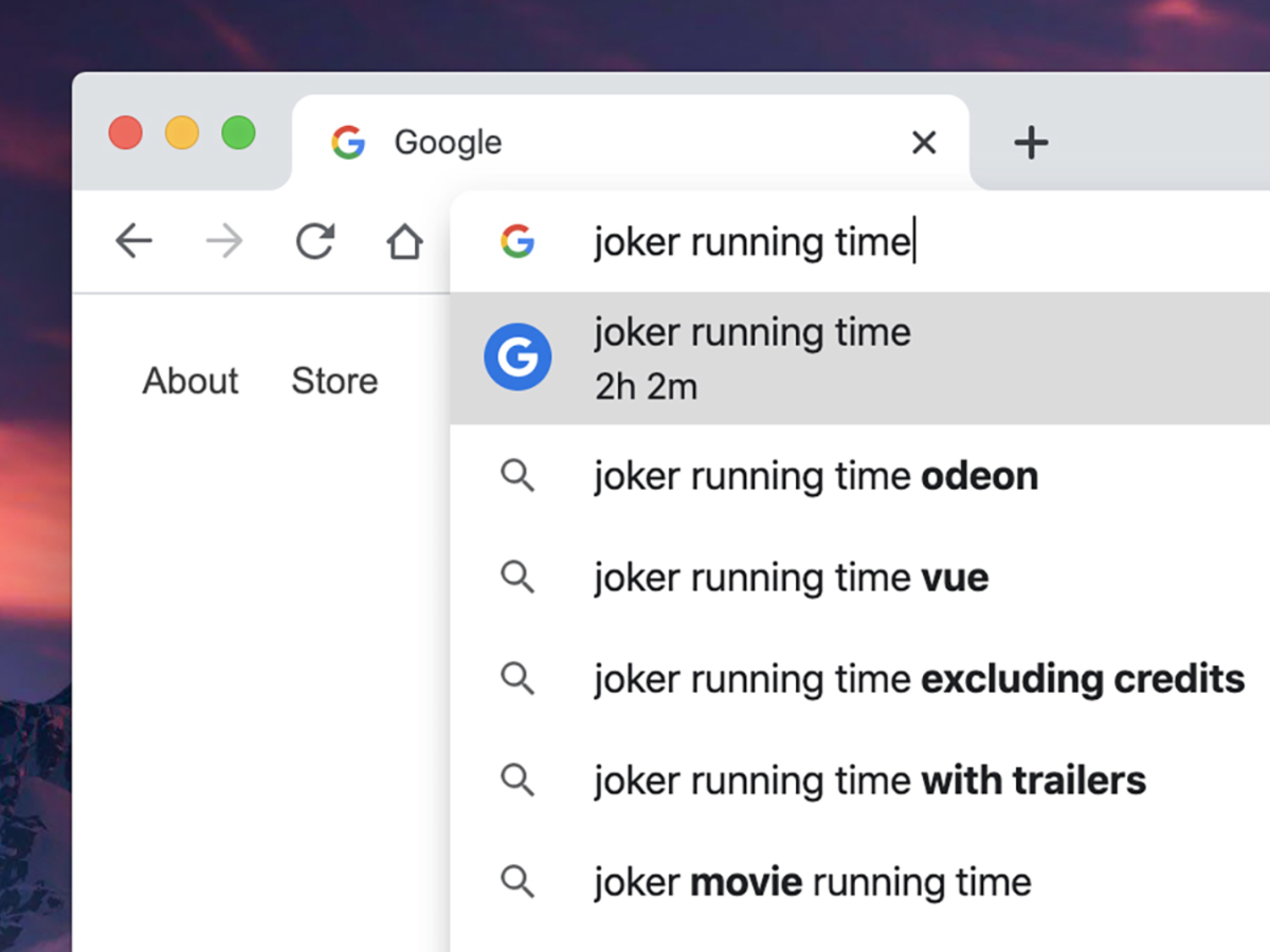Click the browser back arrow

click(134, 241)
